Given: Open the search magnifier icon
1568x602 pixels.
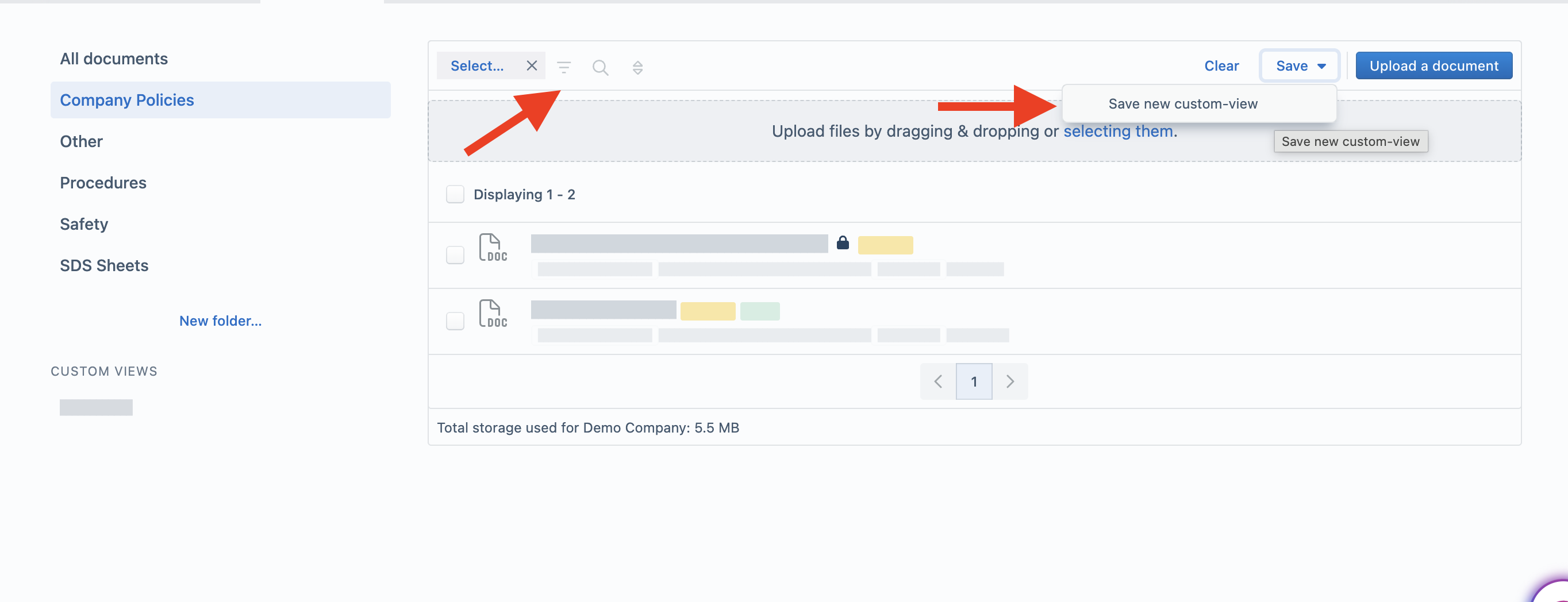Looking at the screenshot, I should (600, 67).
